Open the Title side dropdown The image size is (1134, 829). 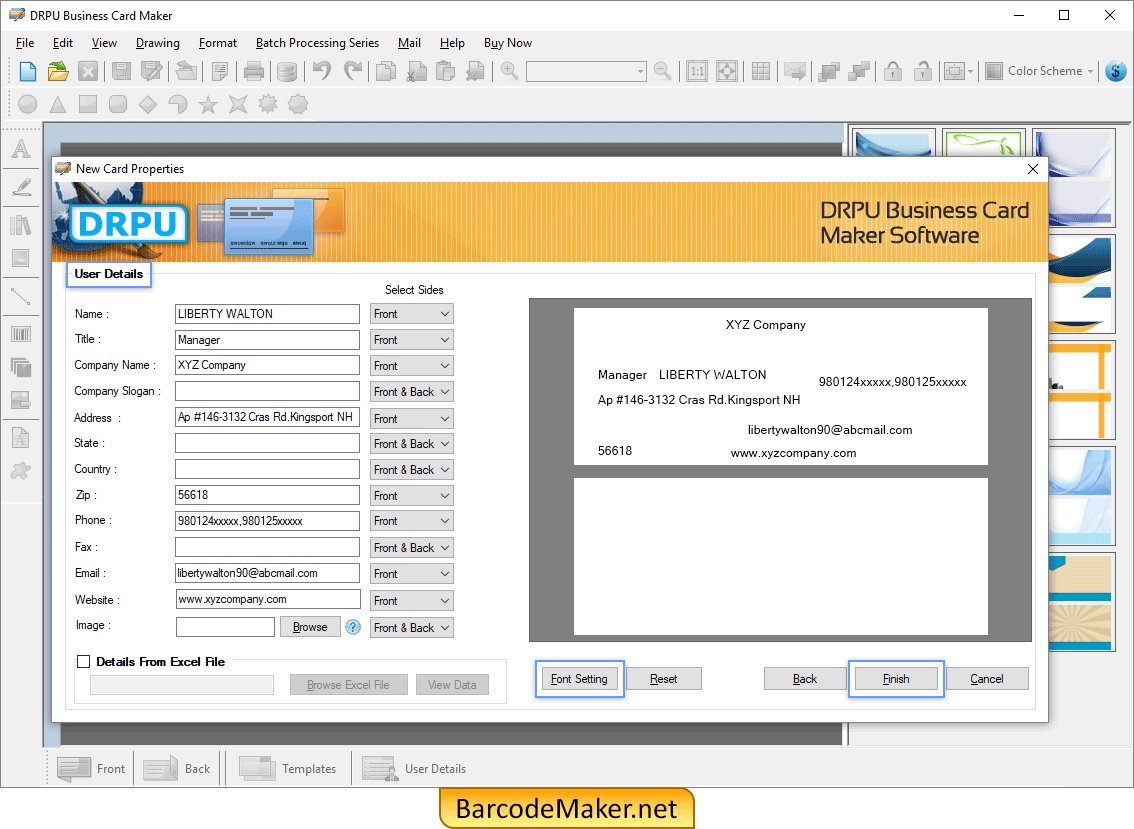412,340
